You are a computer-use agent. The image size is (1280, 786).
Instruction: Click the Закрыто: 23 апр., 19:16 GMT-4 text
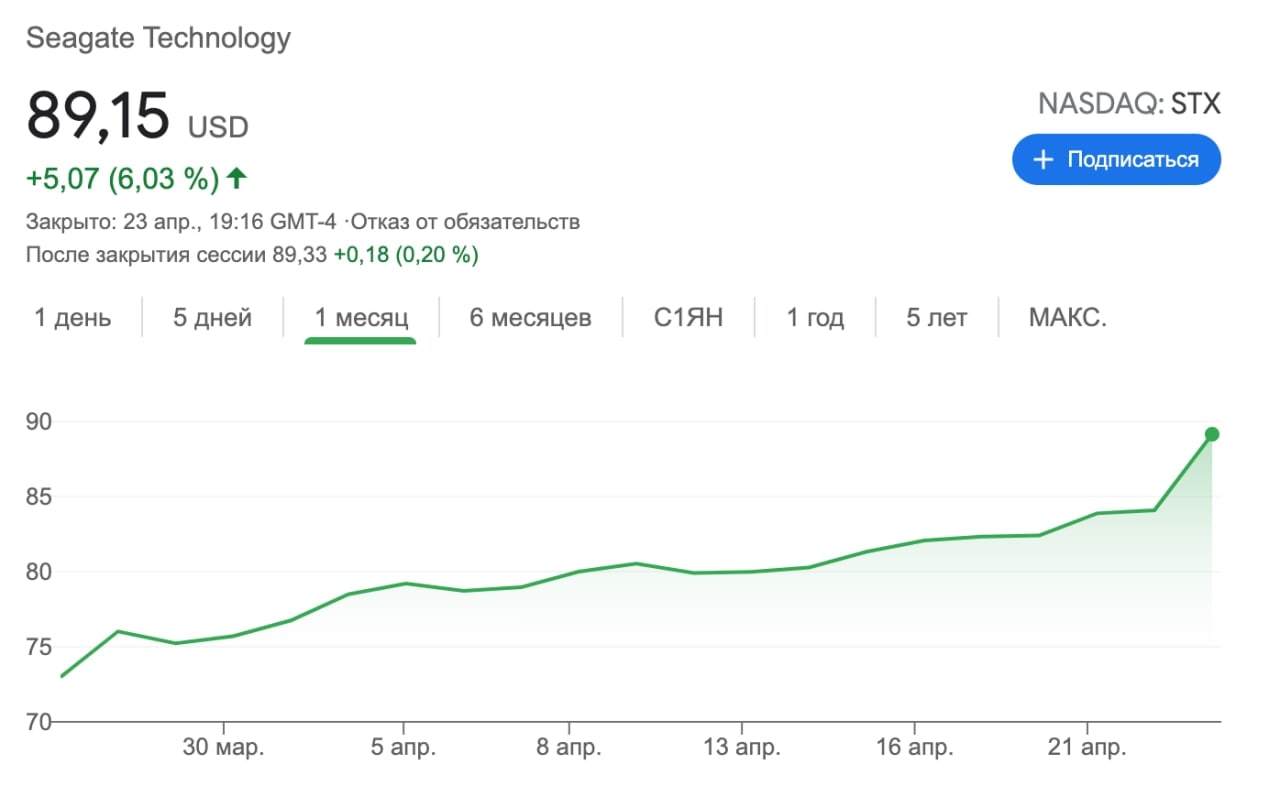181,221
